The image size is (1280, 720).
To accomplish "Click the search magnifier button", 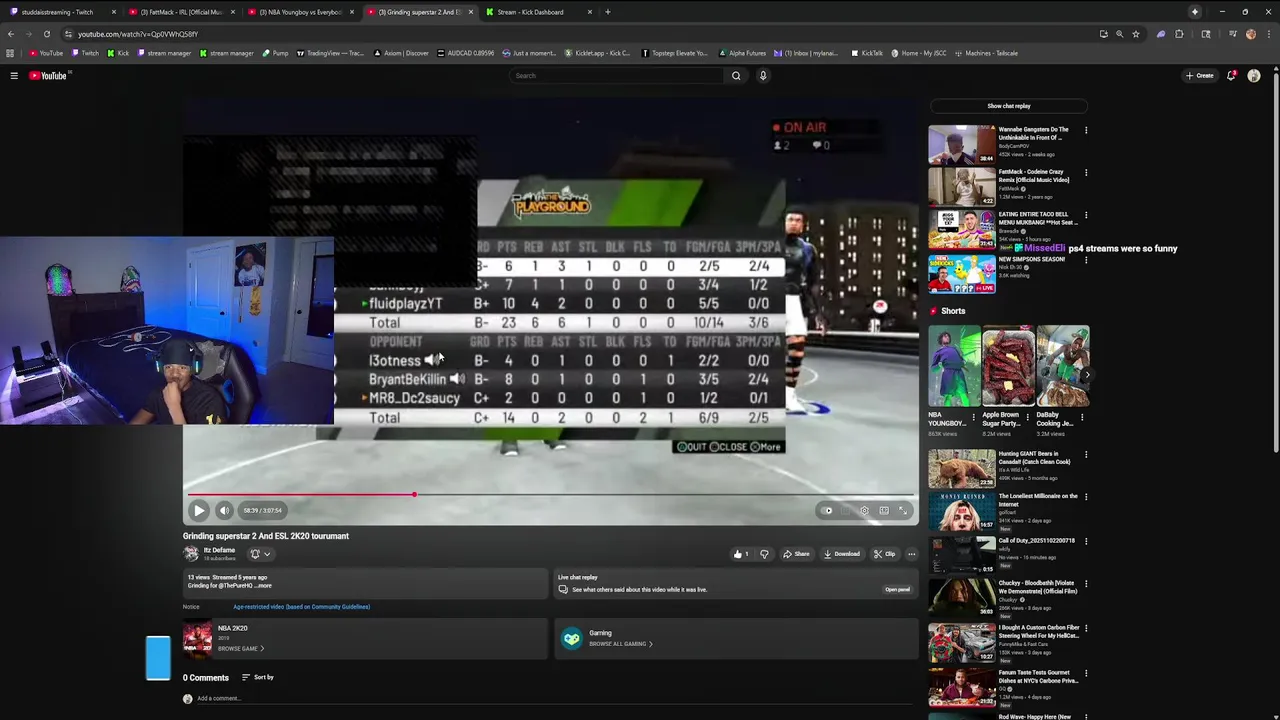I will click(736, 75).
